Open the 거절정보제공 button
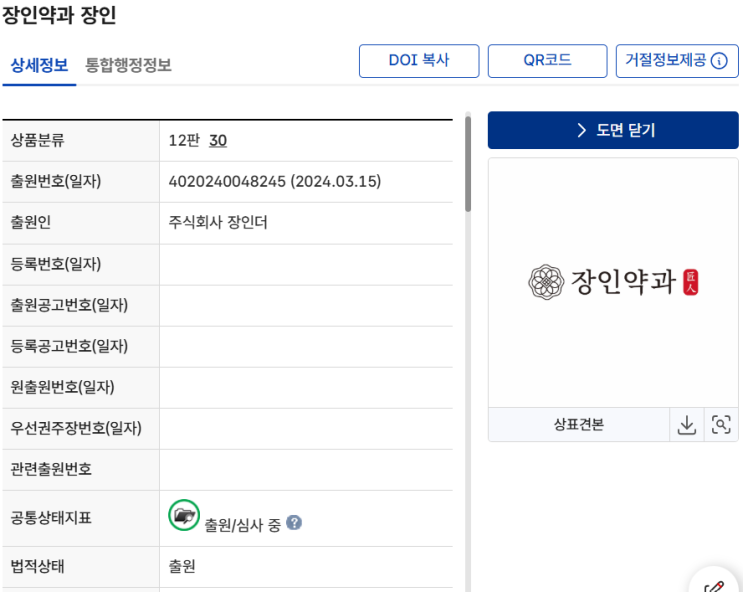743x592 pixels. tap(676, 61)
